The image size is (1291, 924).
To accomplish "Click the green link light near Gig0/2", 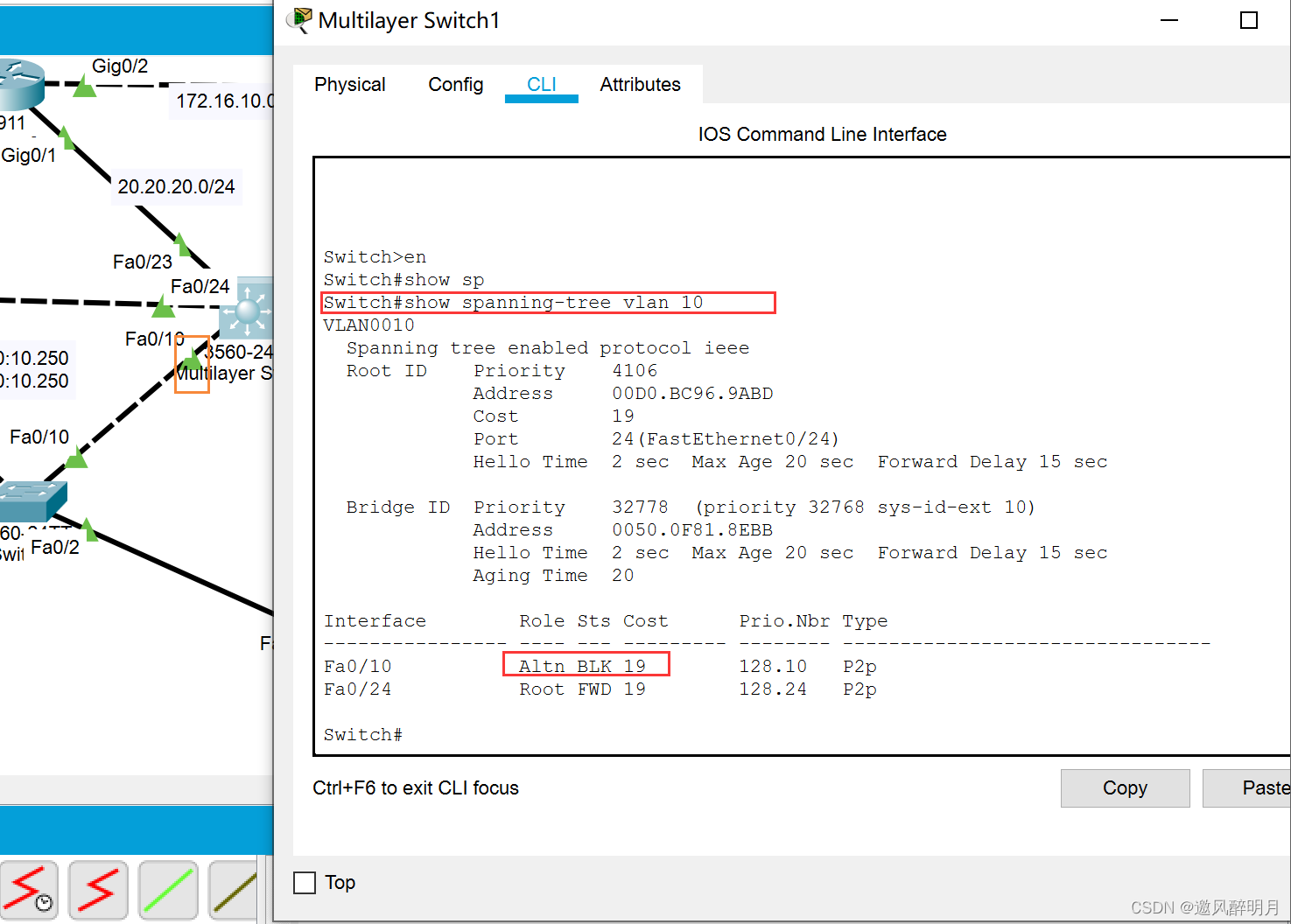I will [x=84, y=87].
